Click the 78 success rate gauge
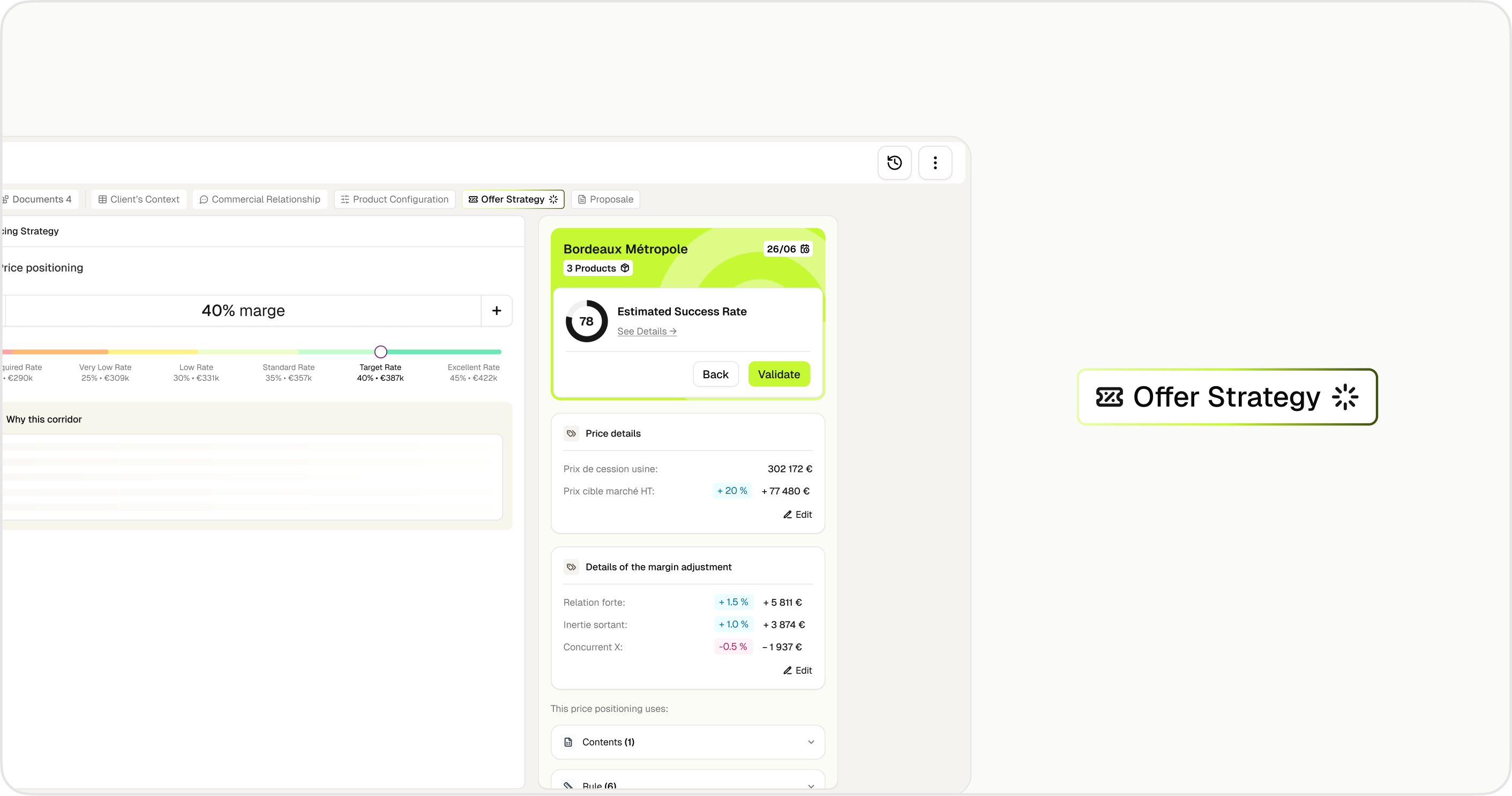The height and width of the screenshot is (796, 1512). (x=586, y=321)
